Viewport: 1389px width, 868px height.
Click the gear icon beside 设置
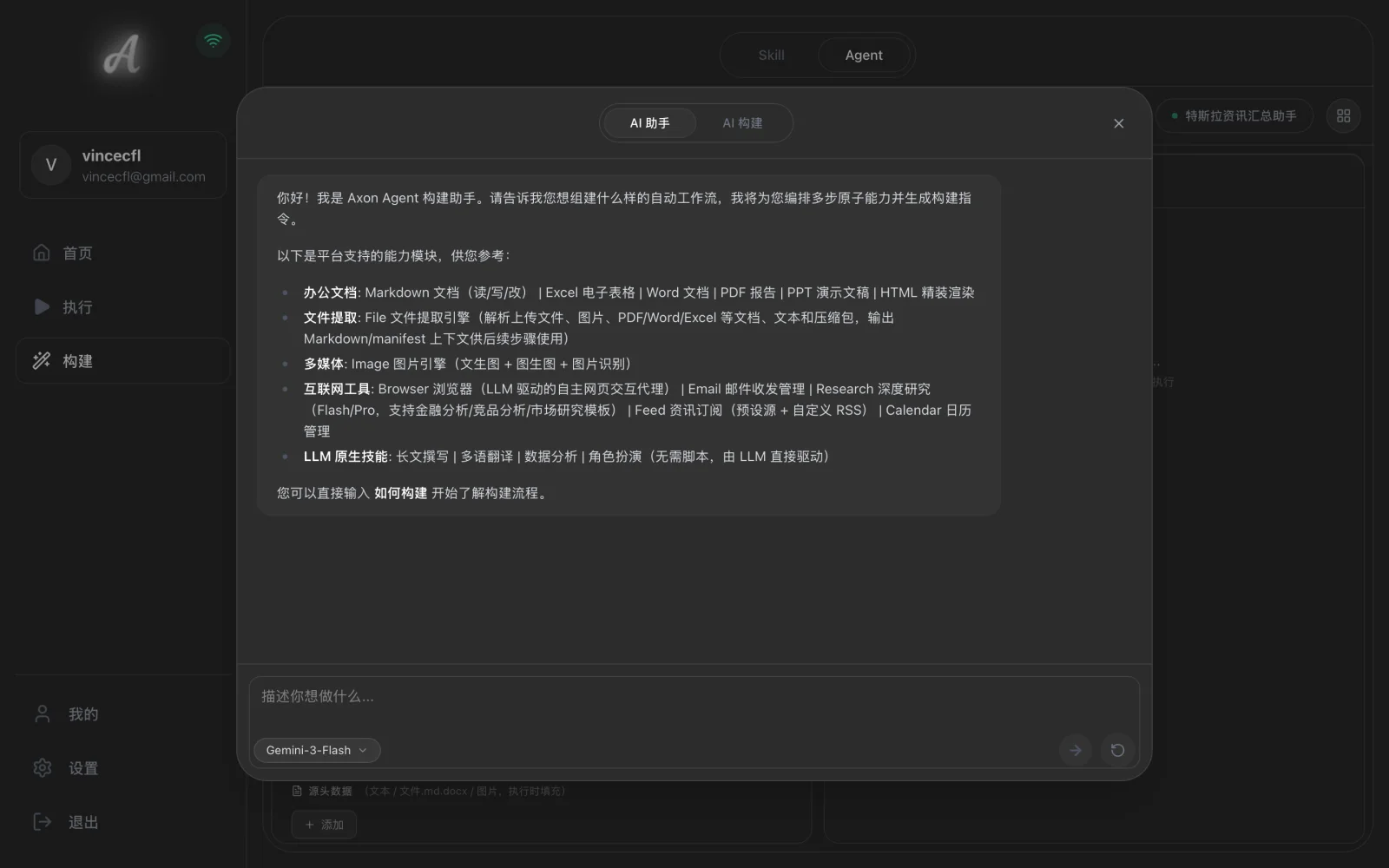[42, 767]
